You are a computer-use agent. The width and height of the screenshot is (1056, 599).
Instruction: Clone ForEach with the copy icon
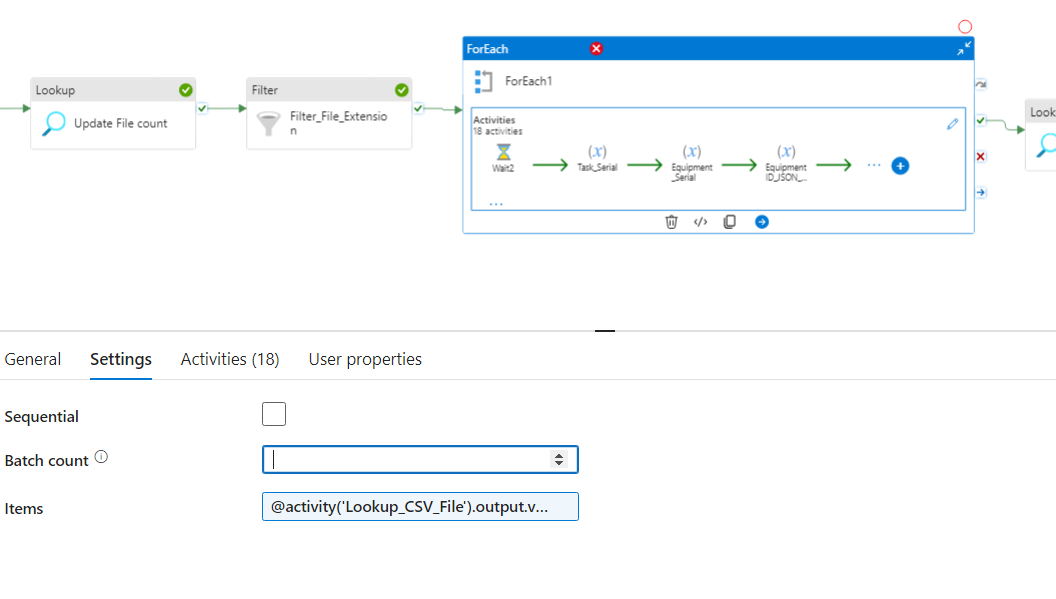730,221
